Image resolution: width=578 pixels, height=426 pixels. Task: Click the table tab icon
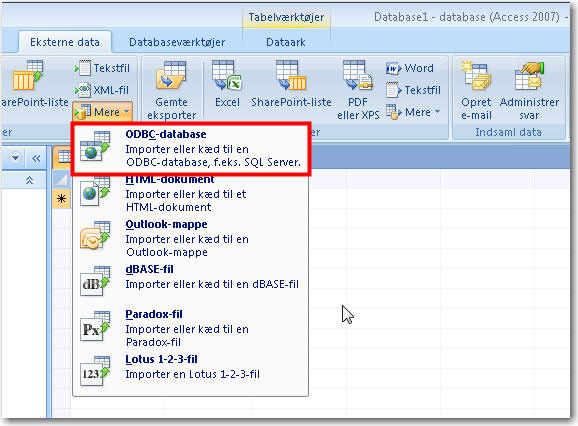[x=63, y=157]
